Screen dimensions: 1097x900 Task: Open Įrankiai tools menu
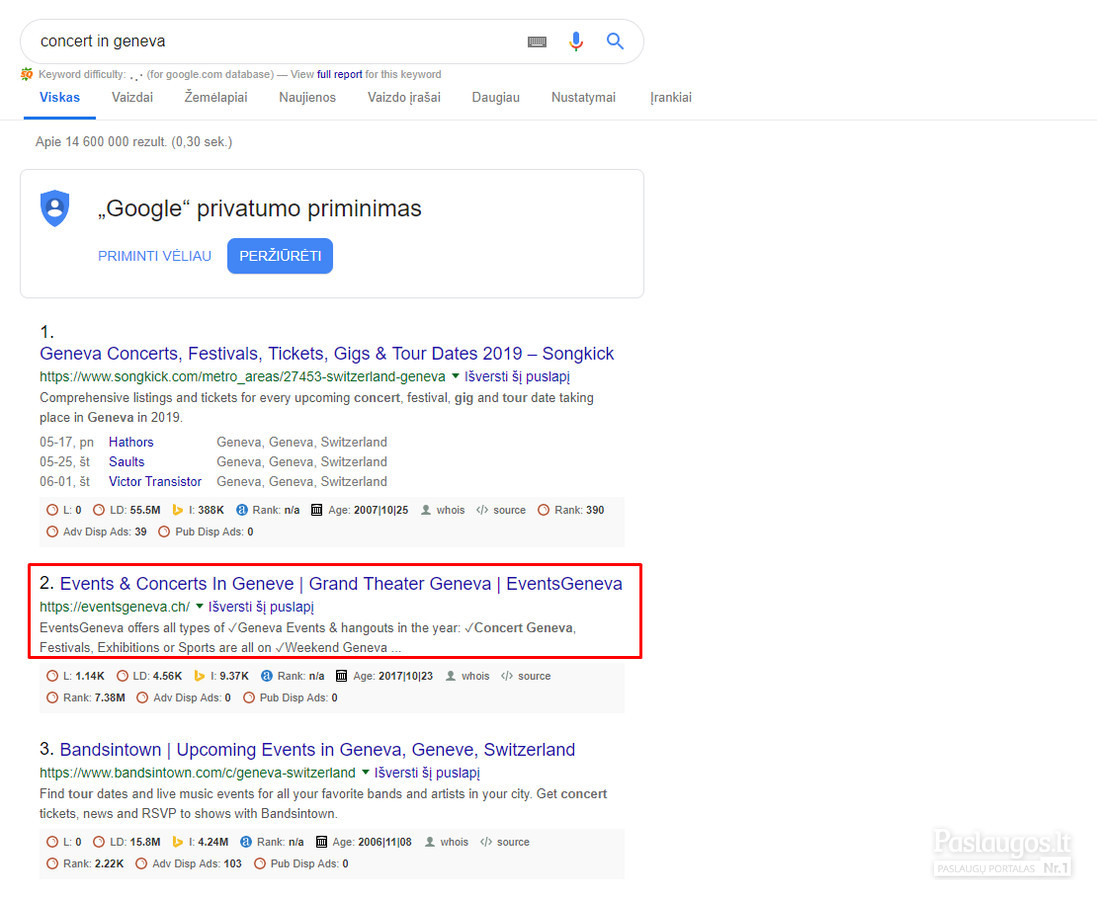pos(670,97)
